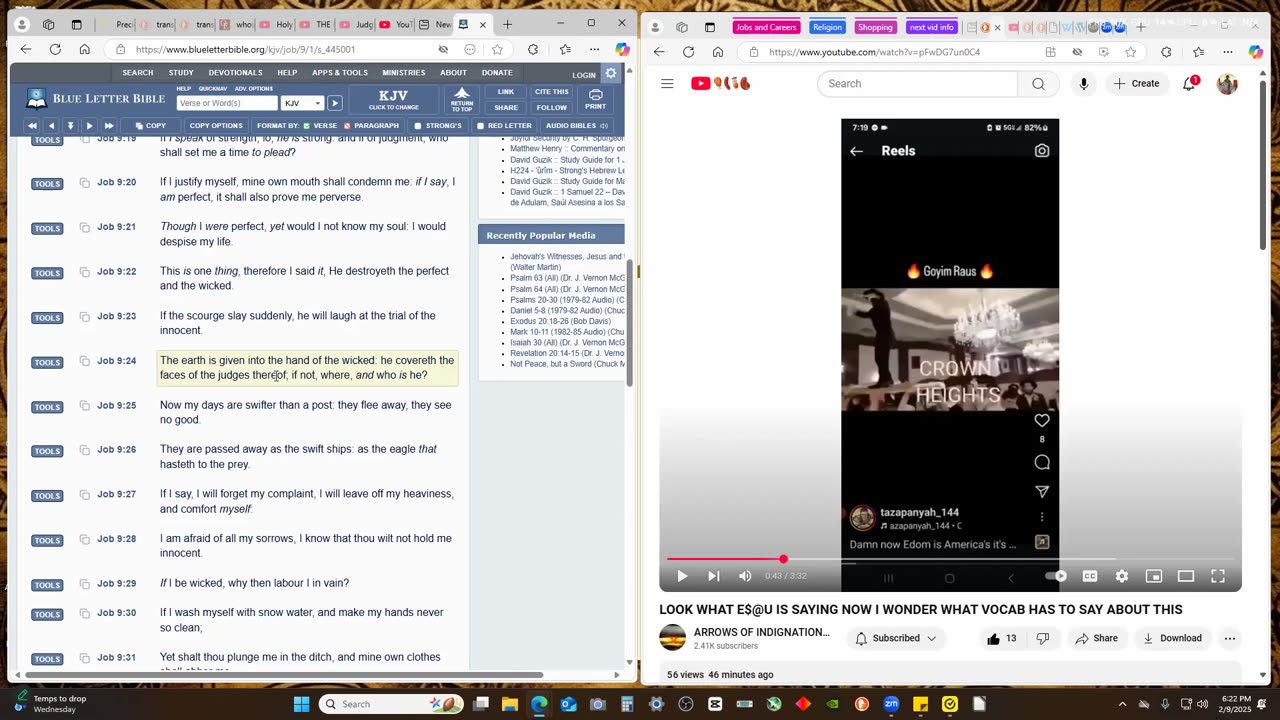Toggle favorite star in YouTube address bar

pyautogui.click(x=1130, y=52)
